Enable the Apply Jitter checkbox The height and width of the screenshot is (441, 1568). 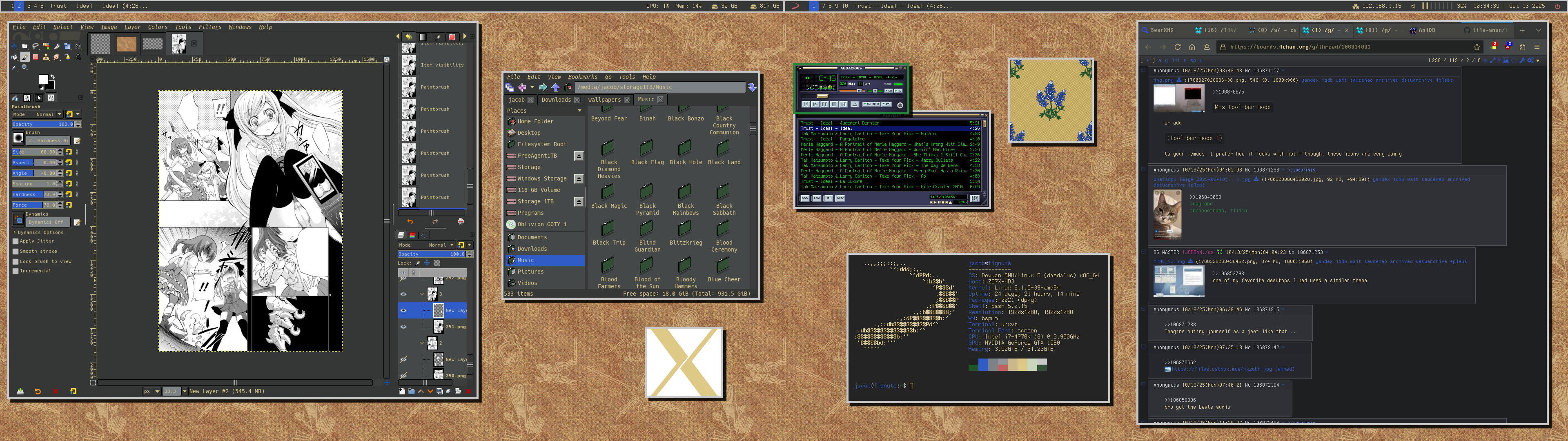tap(16, 241)
